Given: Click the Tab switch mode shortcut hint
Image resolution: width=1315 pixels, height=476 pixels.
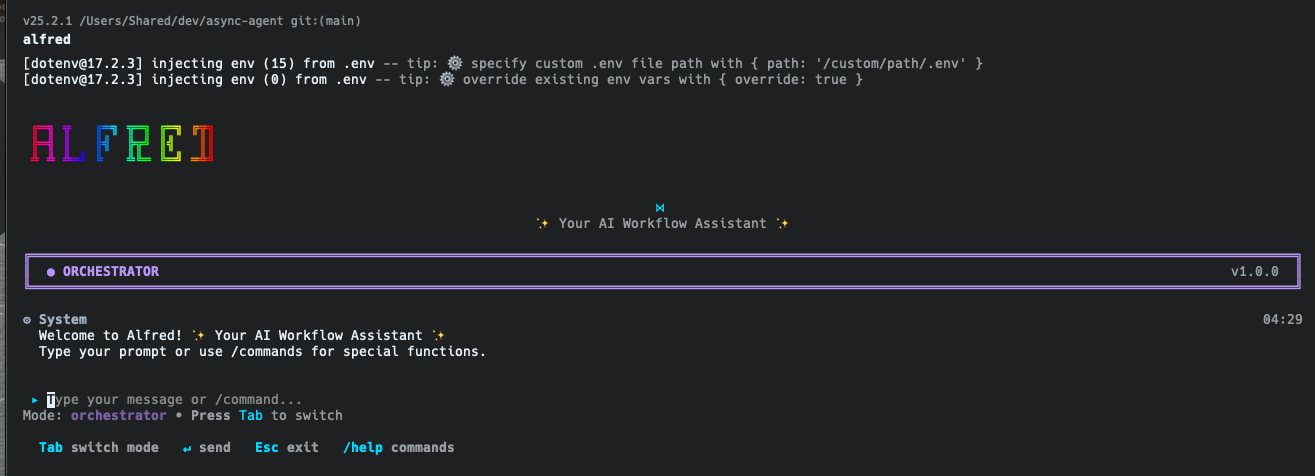Looking at the screenshot, I should click(x=98, y=447).
